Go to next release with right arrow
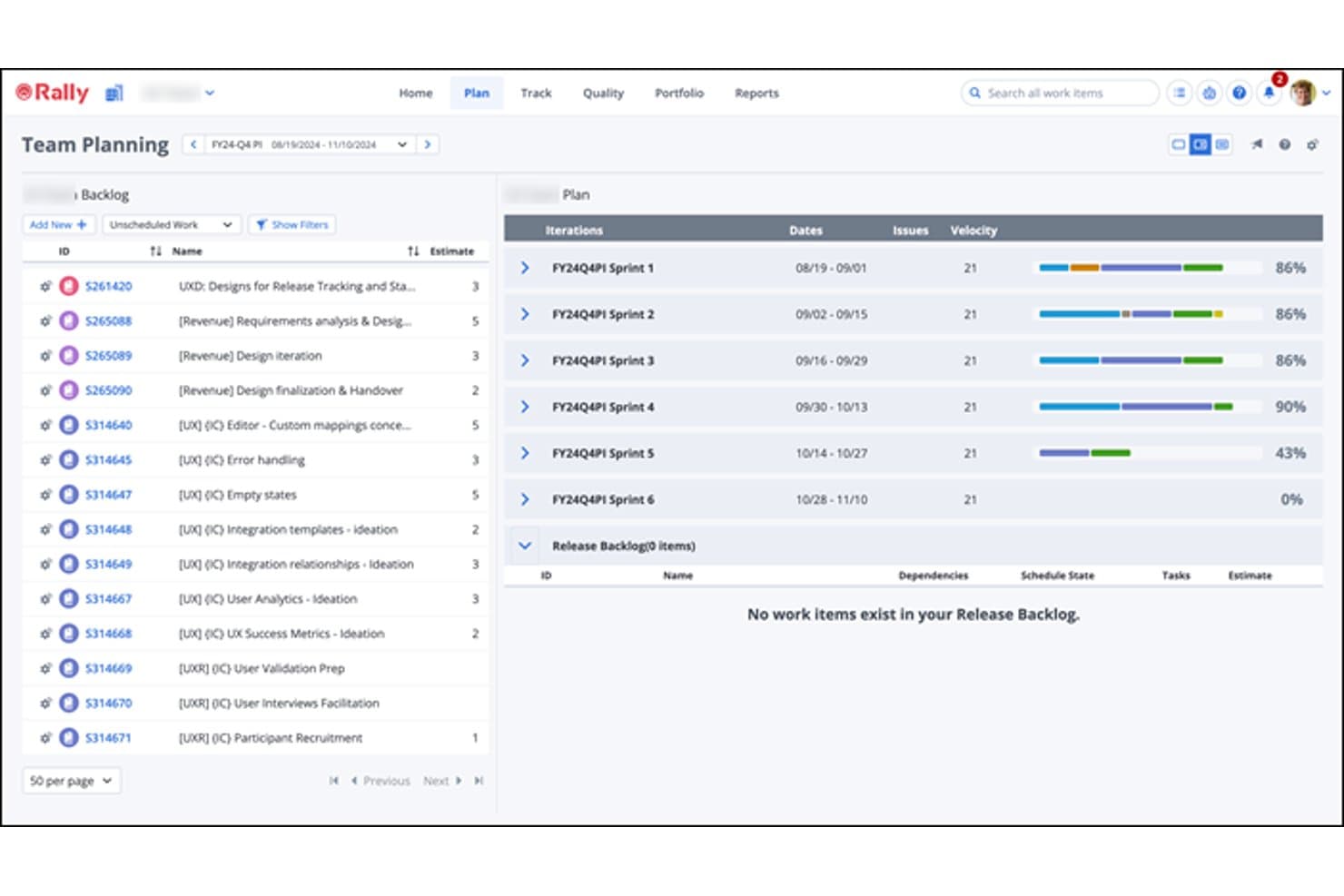The width and height of the screenshot is (1344, 896). 428,144
